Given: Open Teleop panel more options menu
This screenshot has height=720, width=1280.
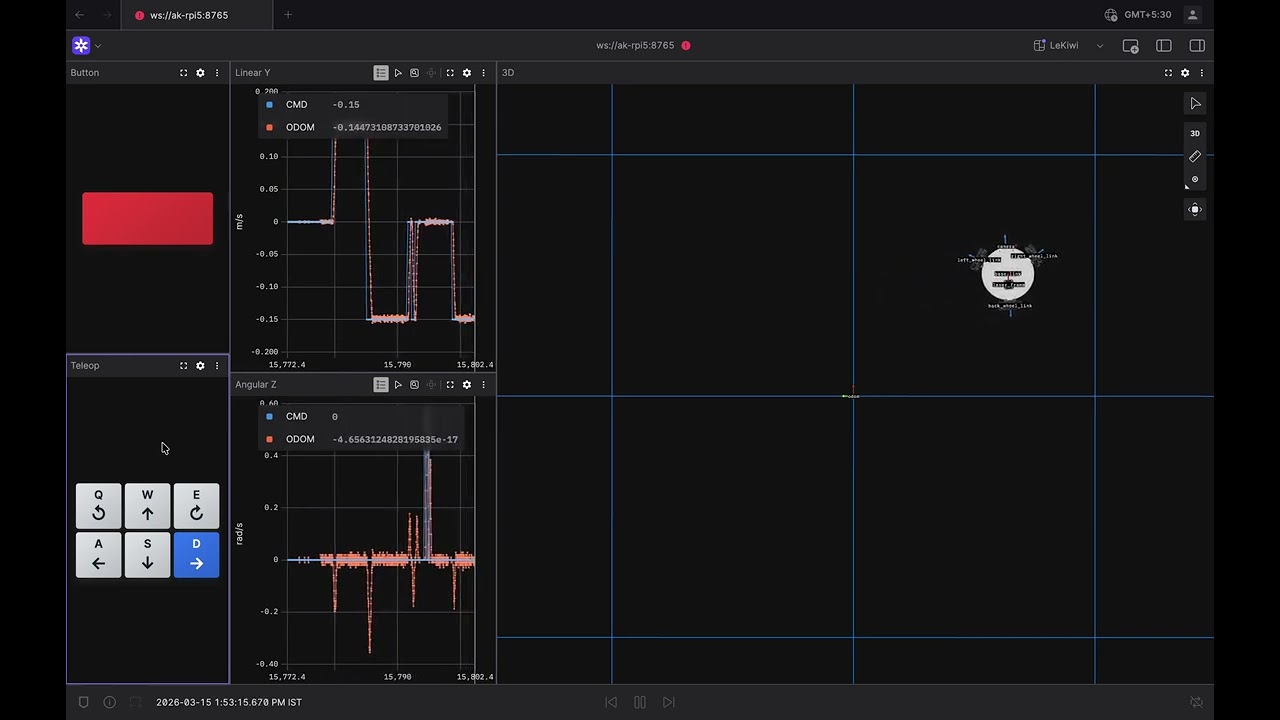Looking at the screenshot, I should pyautogui.click(x=217, y=366).
